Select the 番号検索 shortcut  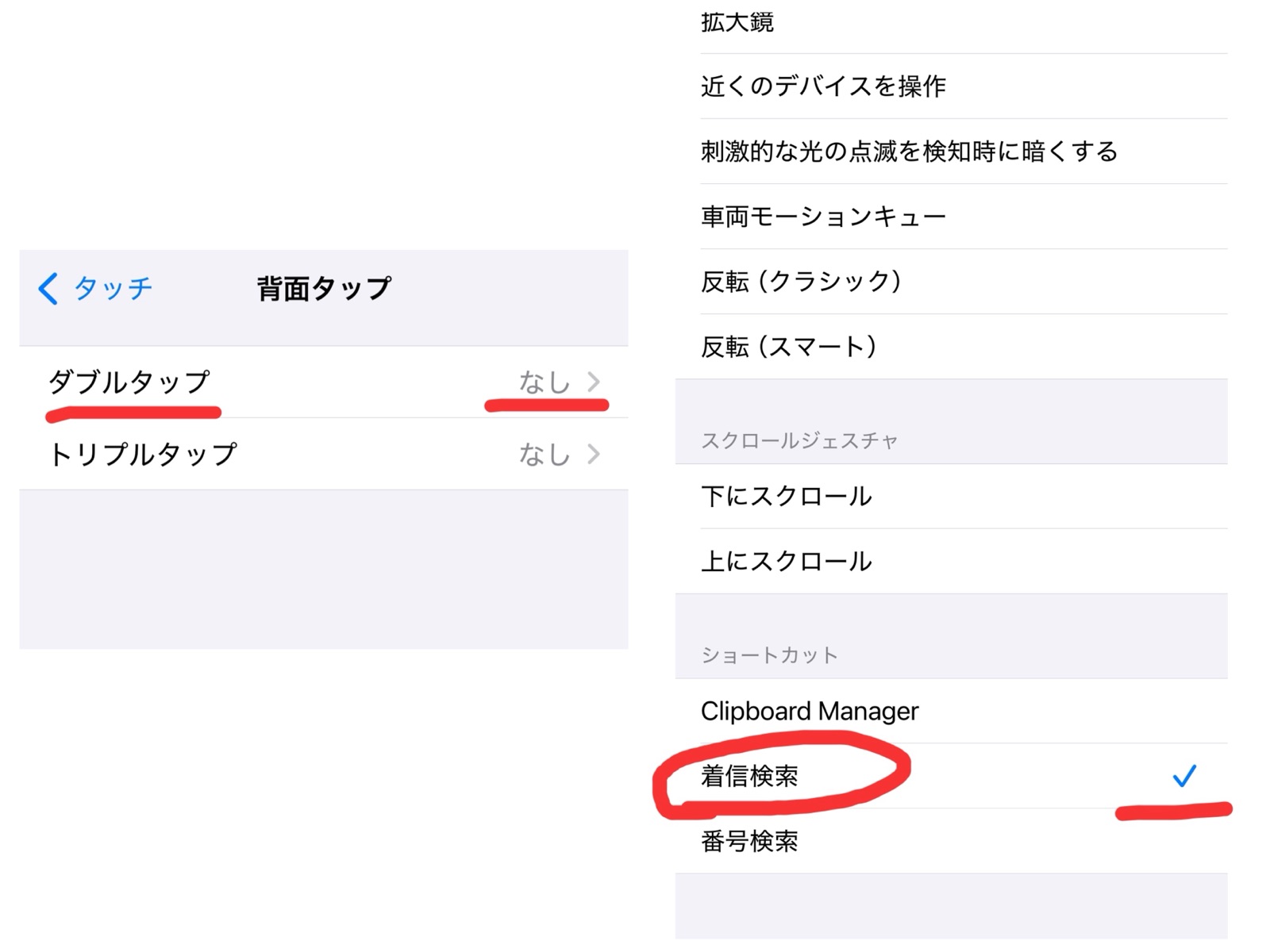(x=750, y=841)
